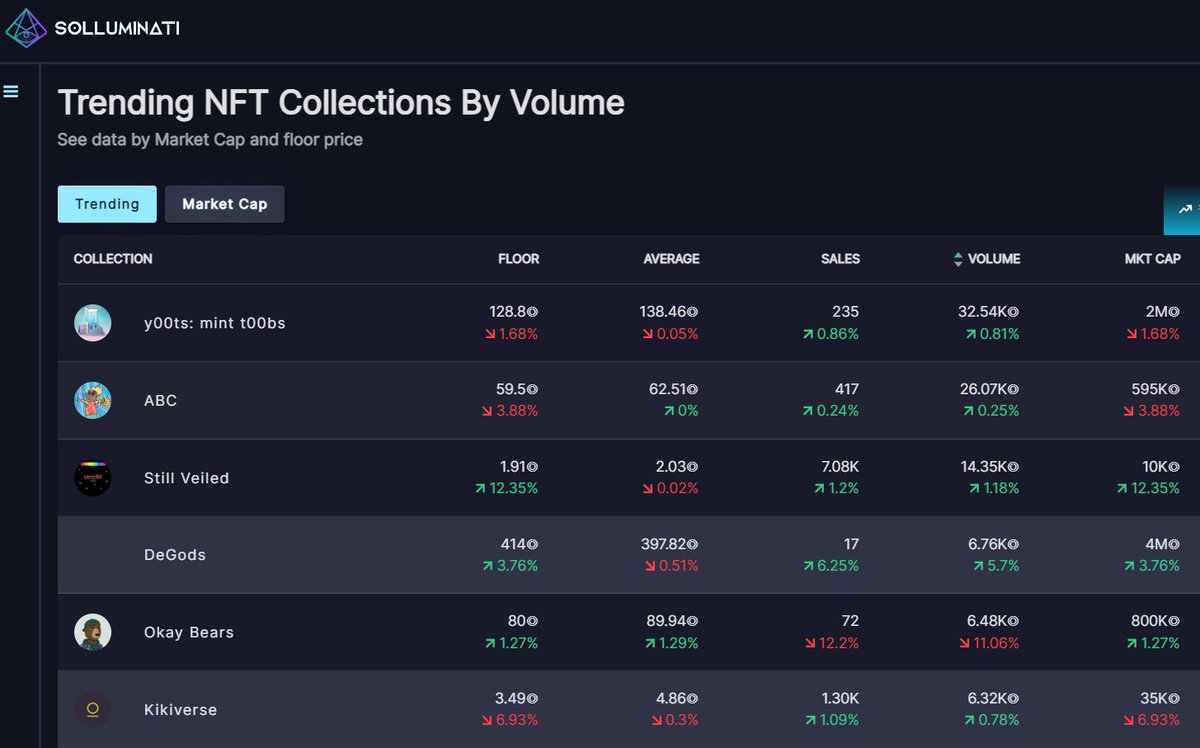Open the Okay Bears collection avatar
This screenshot has height=748, width=1200.
click(x=93, y=632)
